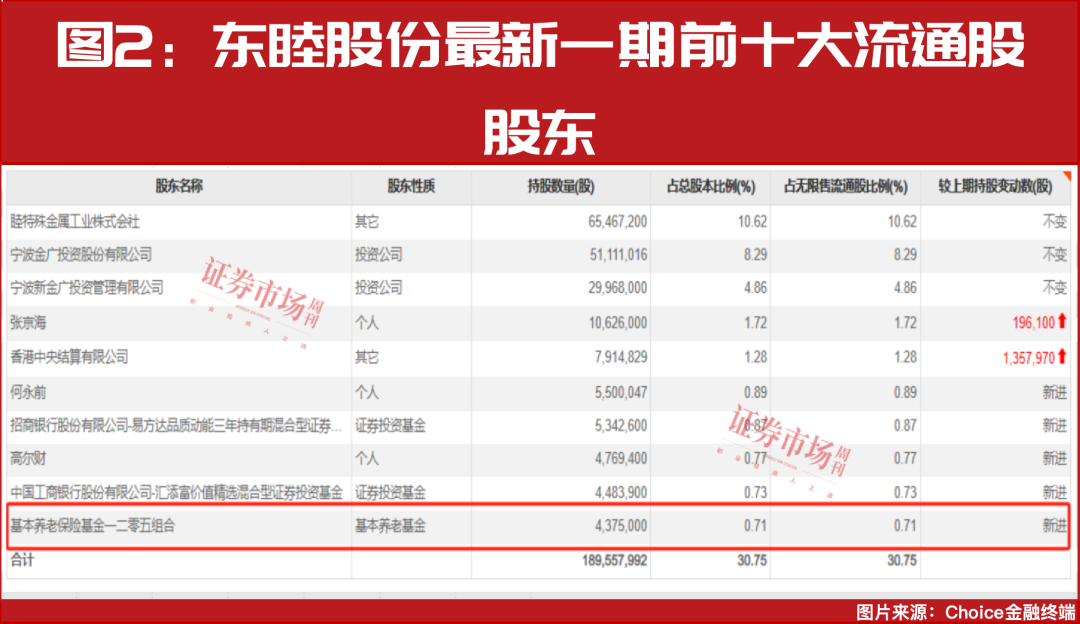The width and height of the screenshot is (1080, 624).
Task: Select the 招商银行-易方达品质动能 fund row name
Action: click(176, 426)
